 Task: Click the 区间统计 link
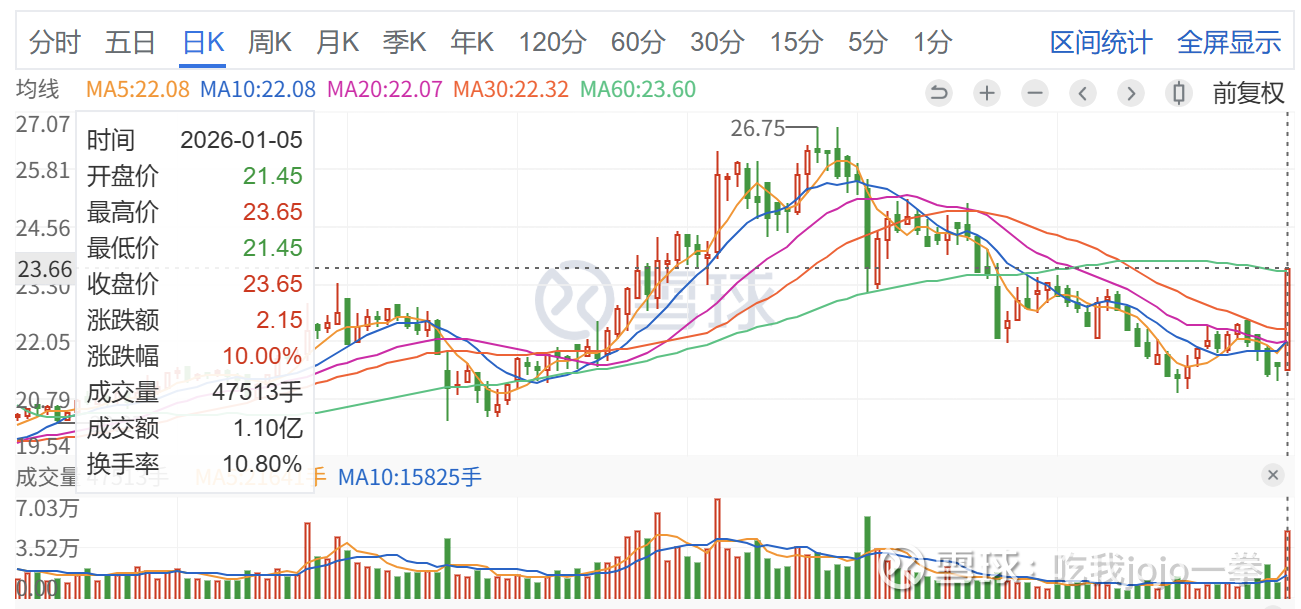[x=1101, y=43]
